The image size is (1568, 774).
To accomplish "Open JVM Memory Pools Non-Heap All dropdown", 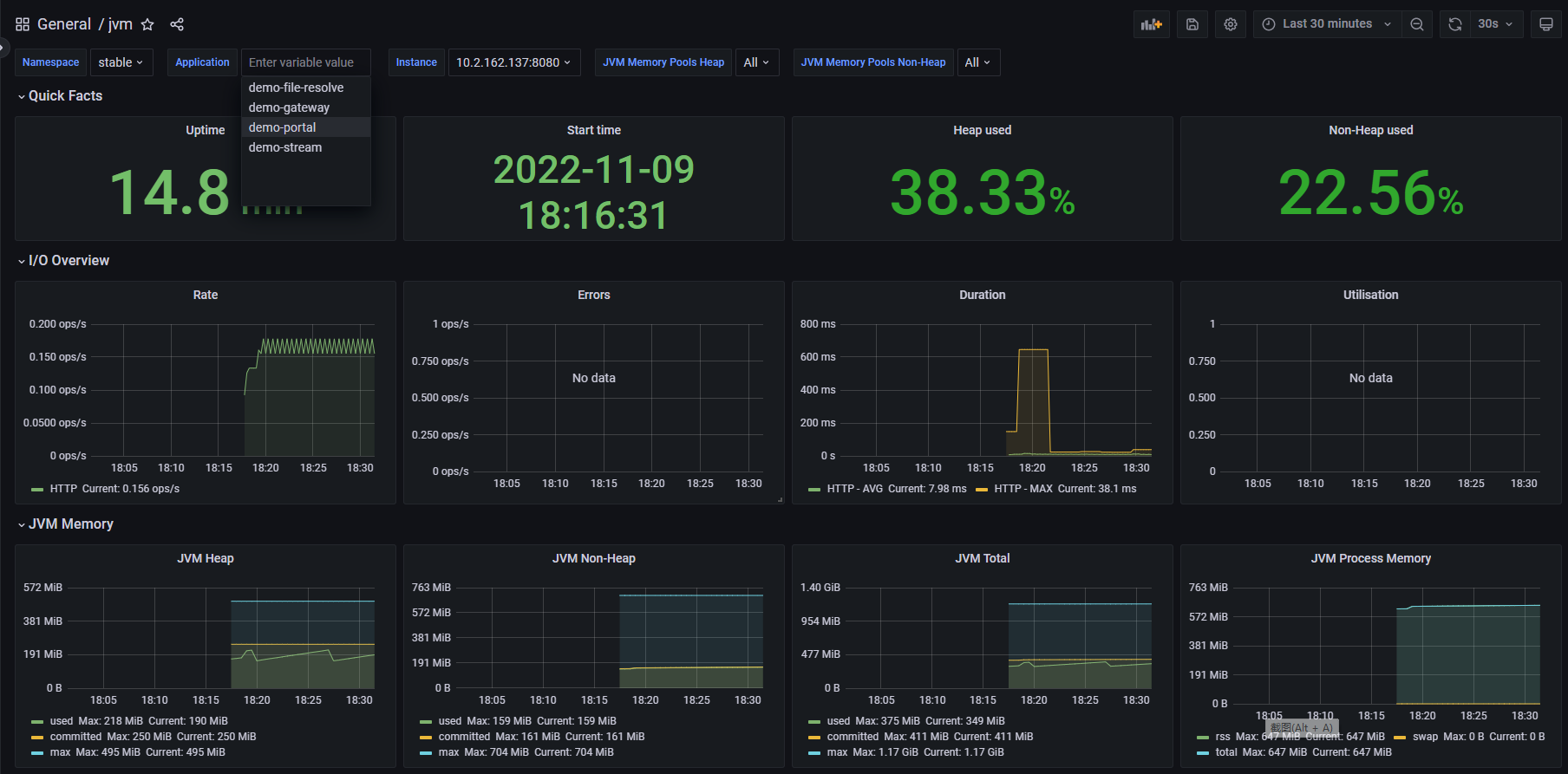I will (x=978, y=62).
